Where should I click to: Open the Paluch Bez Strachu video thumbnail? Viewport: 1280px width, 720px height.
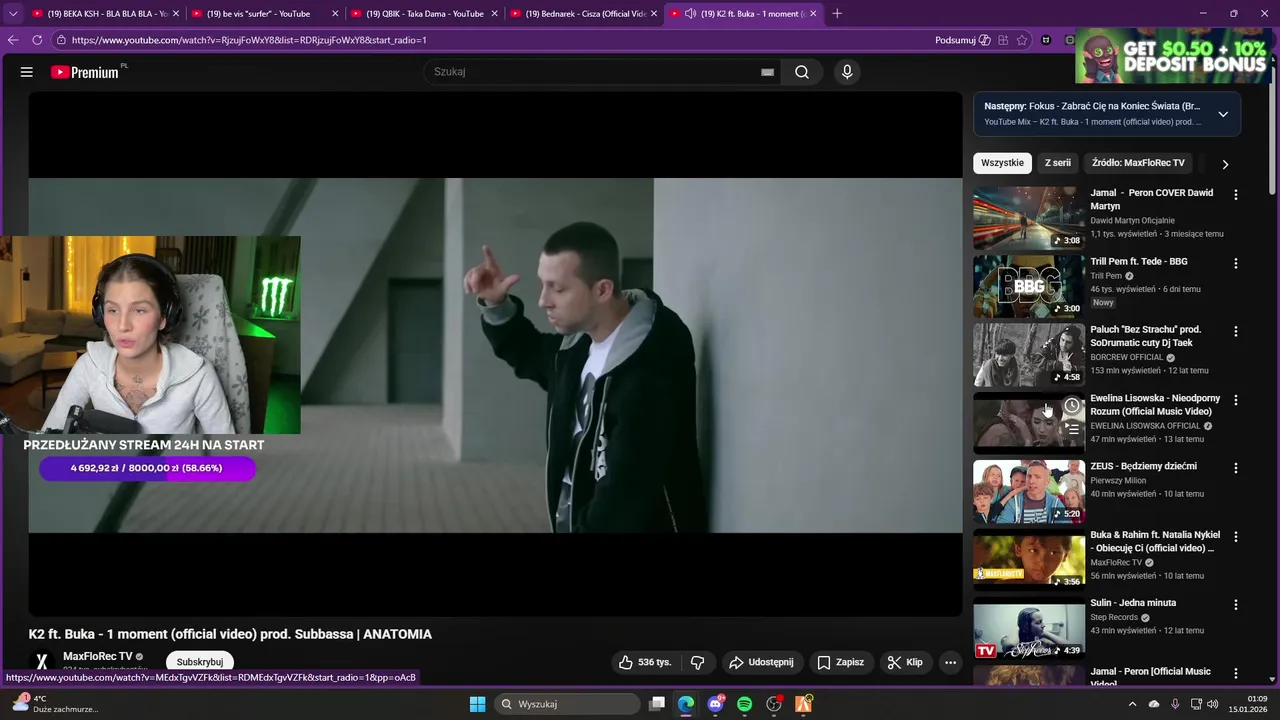click(1029, 354)
